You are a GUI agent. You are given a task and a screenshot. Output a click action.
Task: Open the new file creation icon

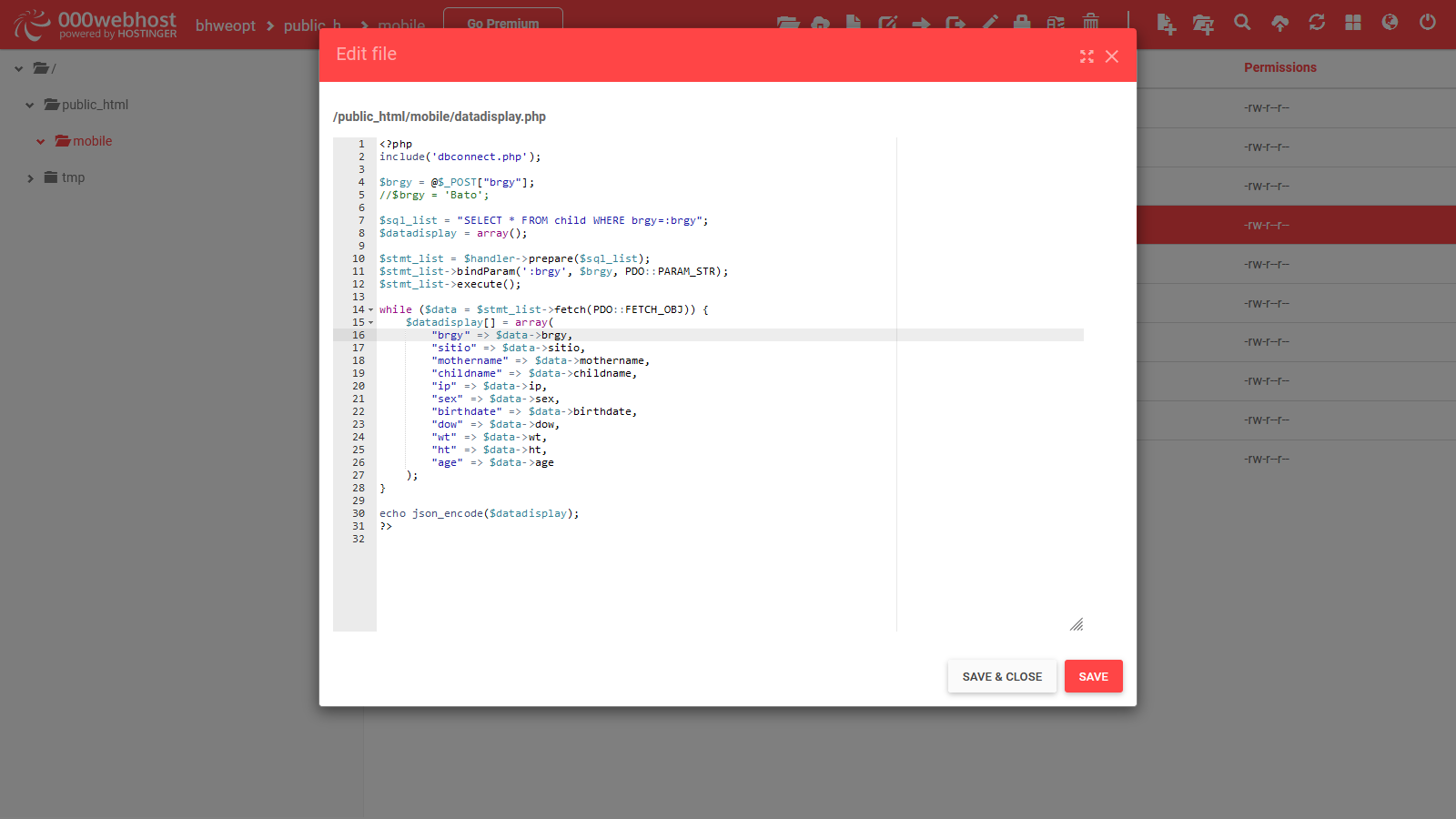pos(1166,24)
